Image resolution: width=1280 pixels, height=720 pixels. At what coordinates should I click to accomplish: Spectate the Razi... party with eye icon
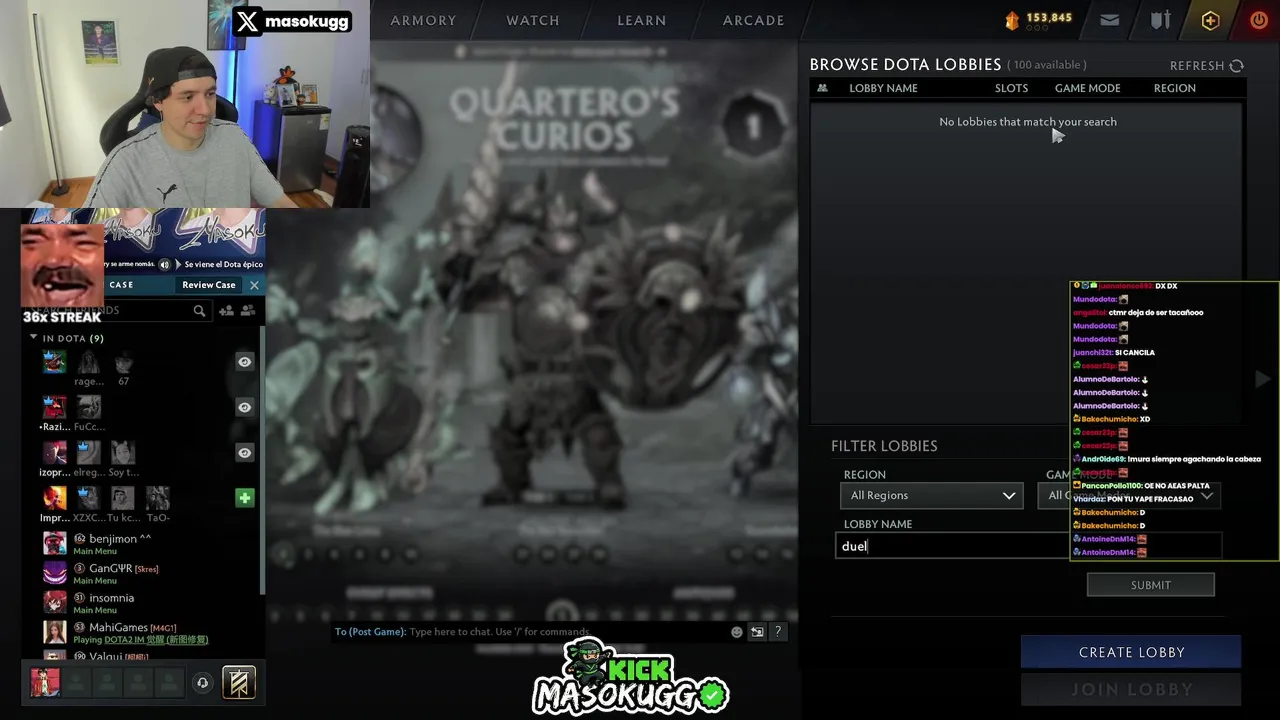pyautogui.click(x=244, y=407)
